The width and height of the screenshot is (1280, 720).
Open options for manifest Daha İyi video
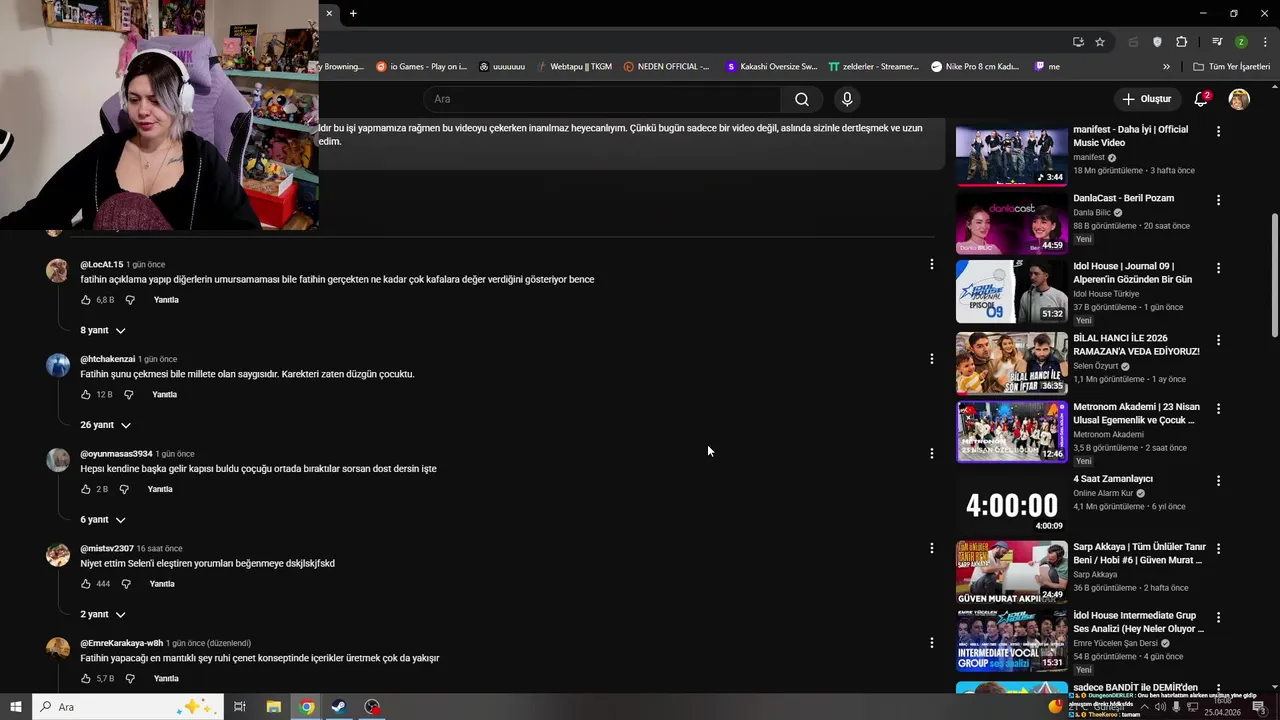(1218, 131)
